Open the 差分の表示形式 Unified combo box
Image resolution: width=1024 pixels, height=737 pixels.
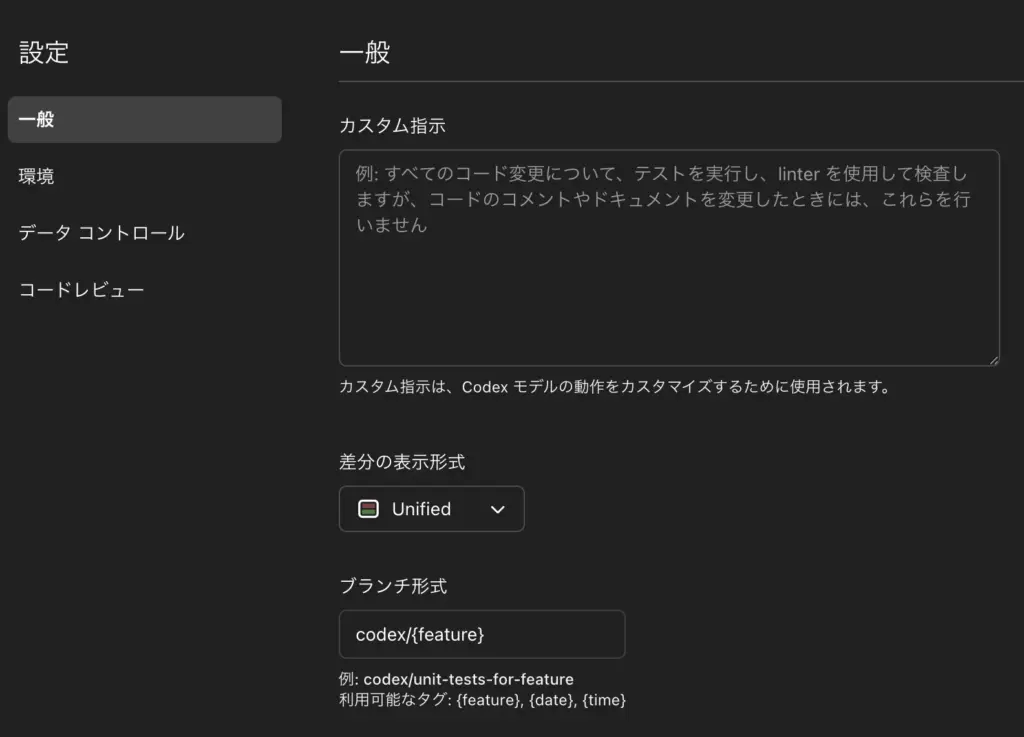coord(431,509)
